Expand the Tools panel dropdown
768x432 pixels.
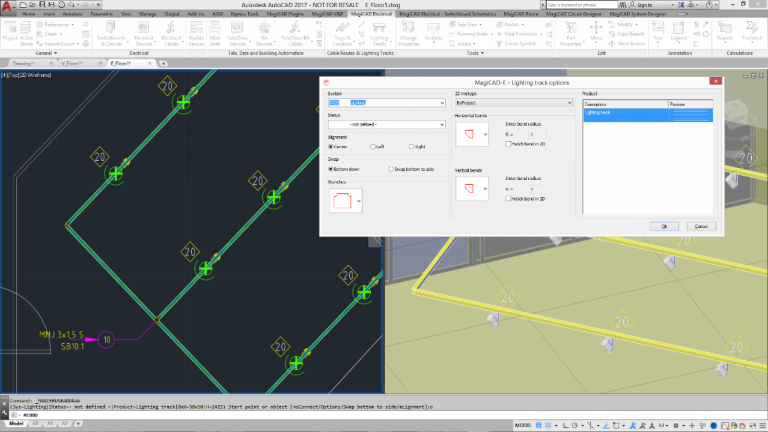475,53
